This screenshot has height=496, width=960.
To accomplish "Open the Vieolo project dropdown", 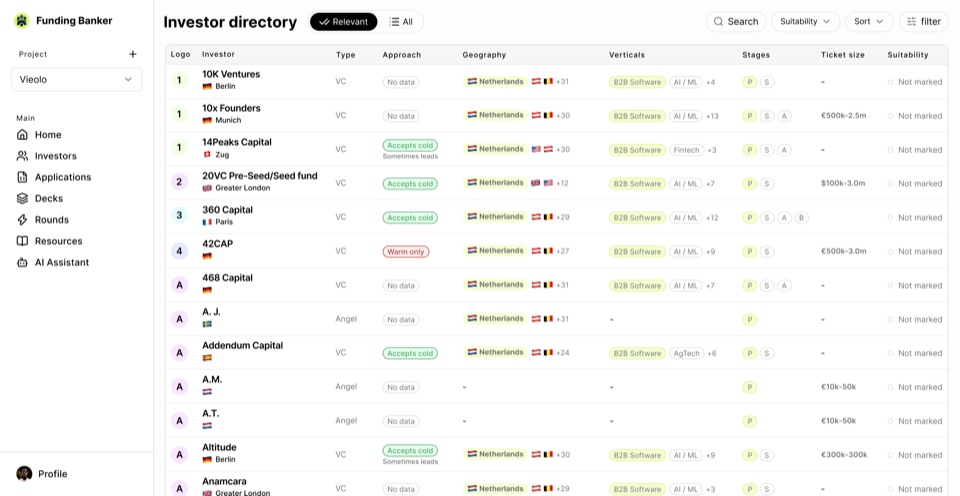I will tap(77, 80).
